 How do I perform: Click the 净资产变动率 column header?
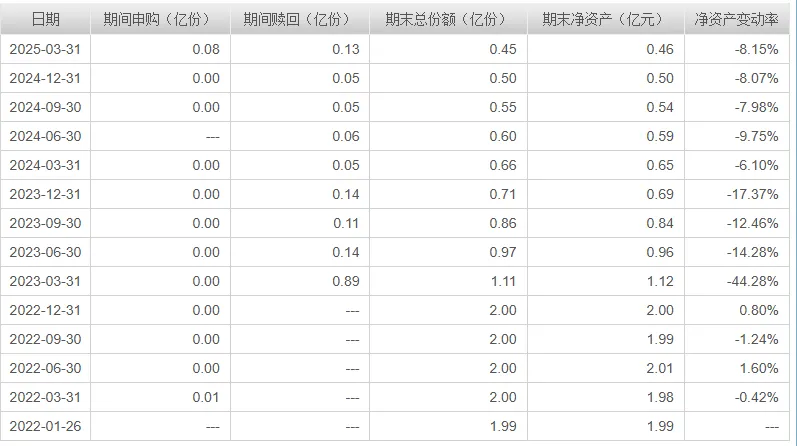pos(737,19)
